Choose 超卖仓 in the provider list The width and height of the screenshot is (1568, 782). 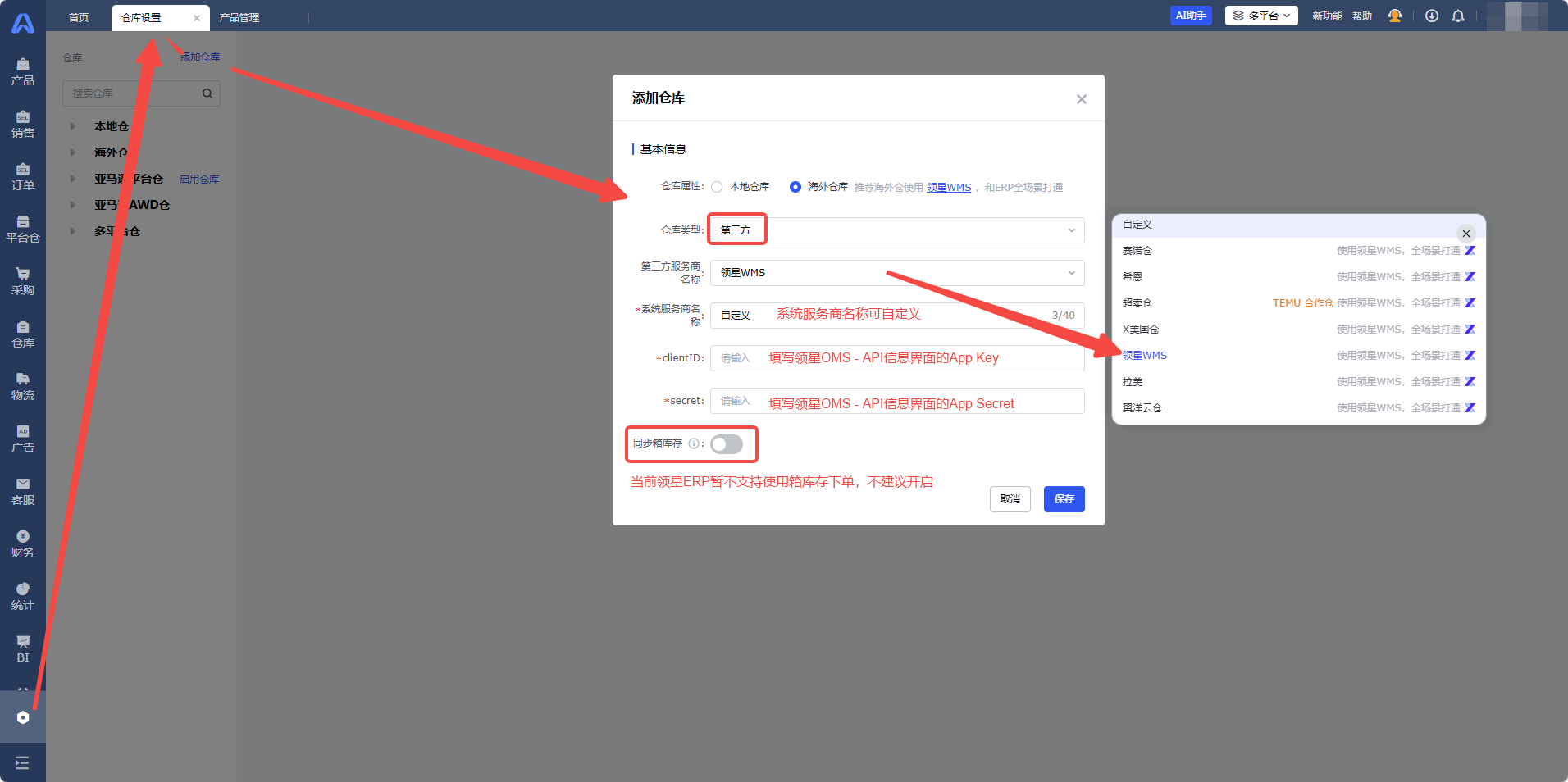pyautogui.click(x=1299, y=303)
